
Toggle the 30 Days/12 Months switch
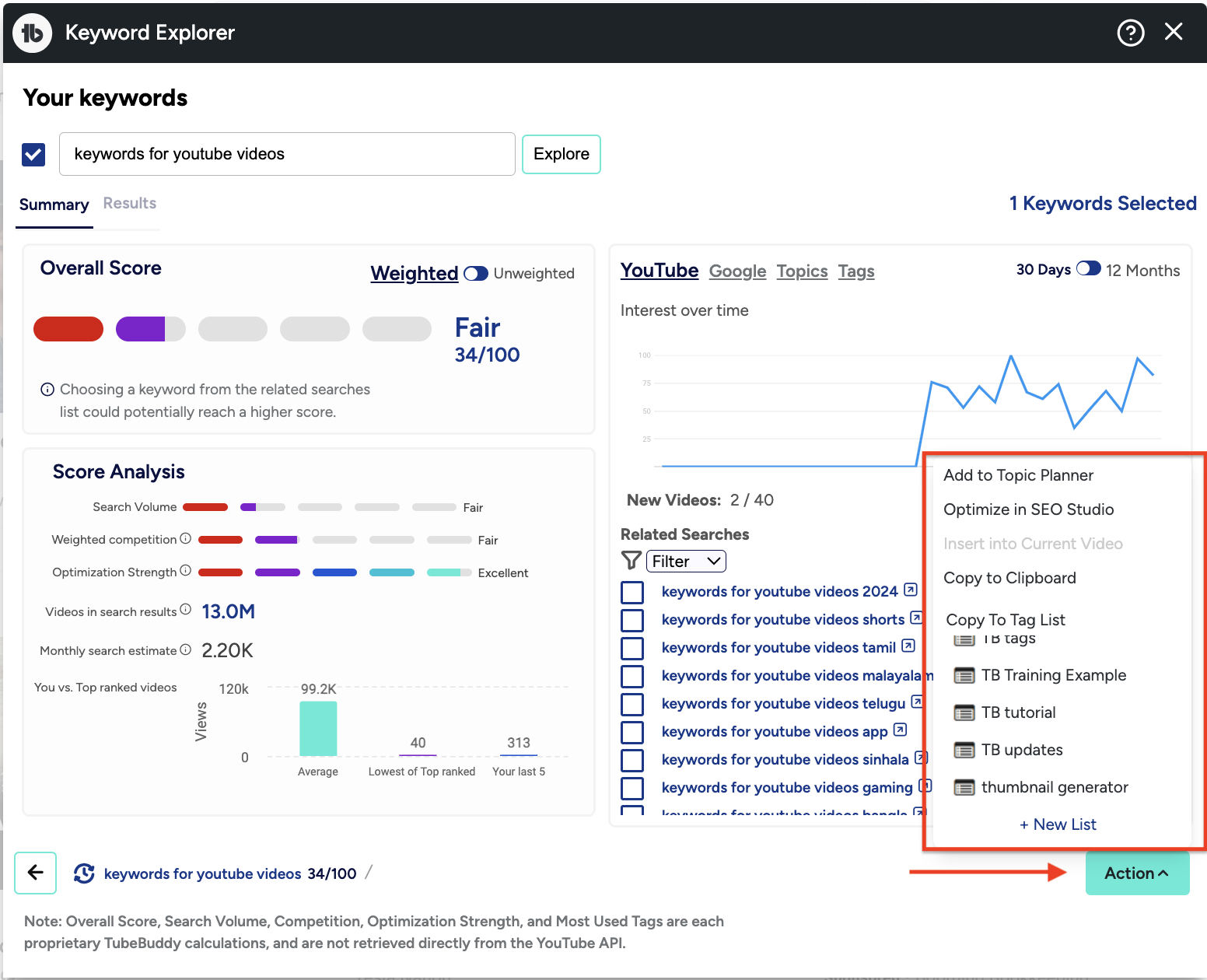click(x=1089, y=269)
